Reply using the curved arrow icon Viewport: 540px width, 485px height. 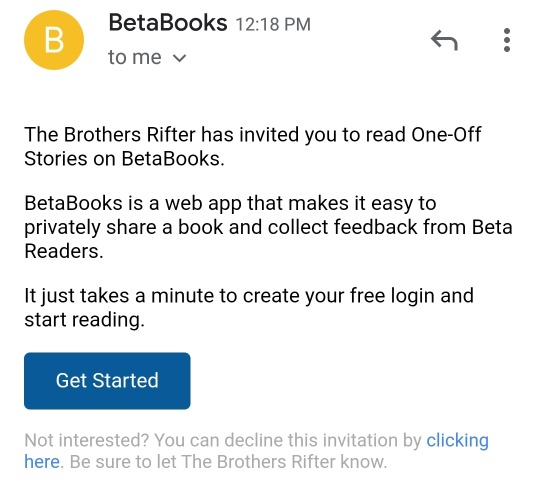click(444, 40)
